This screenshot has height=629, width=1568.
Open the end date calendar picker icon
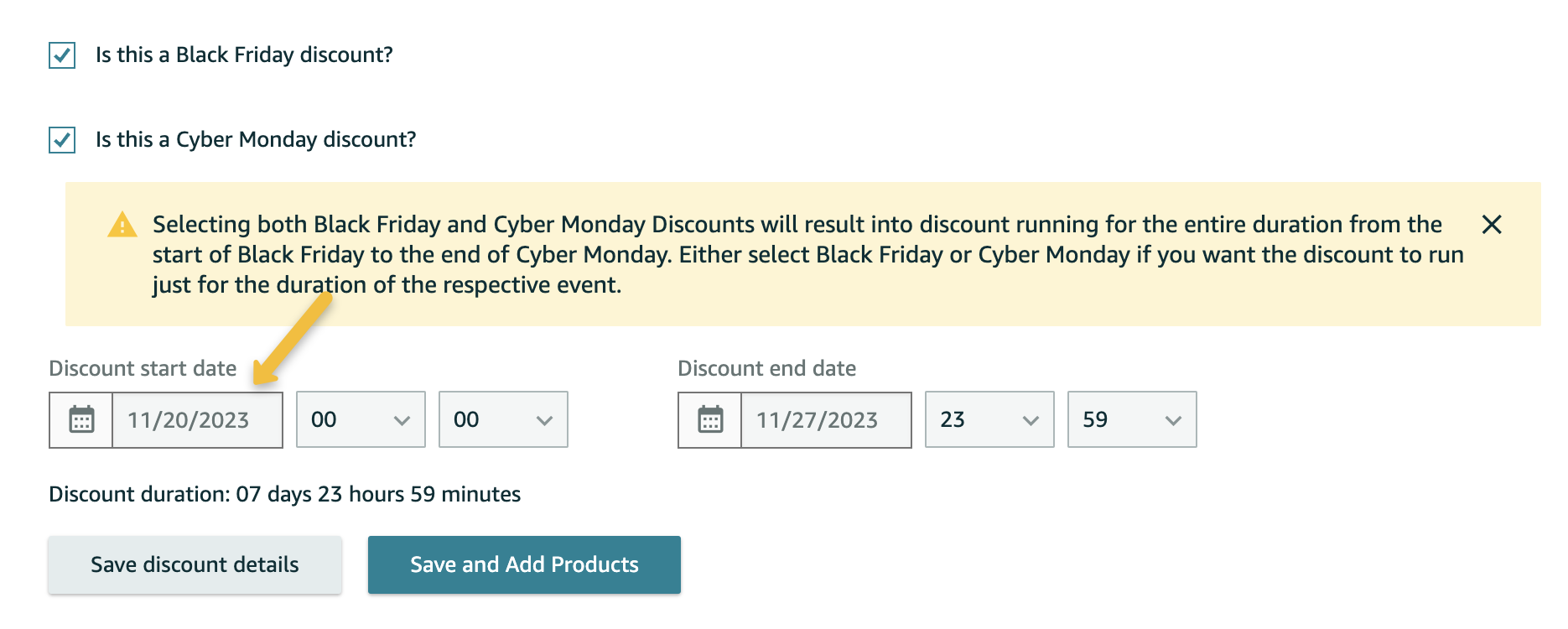click(710, 419)
